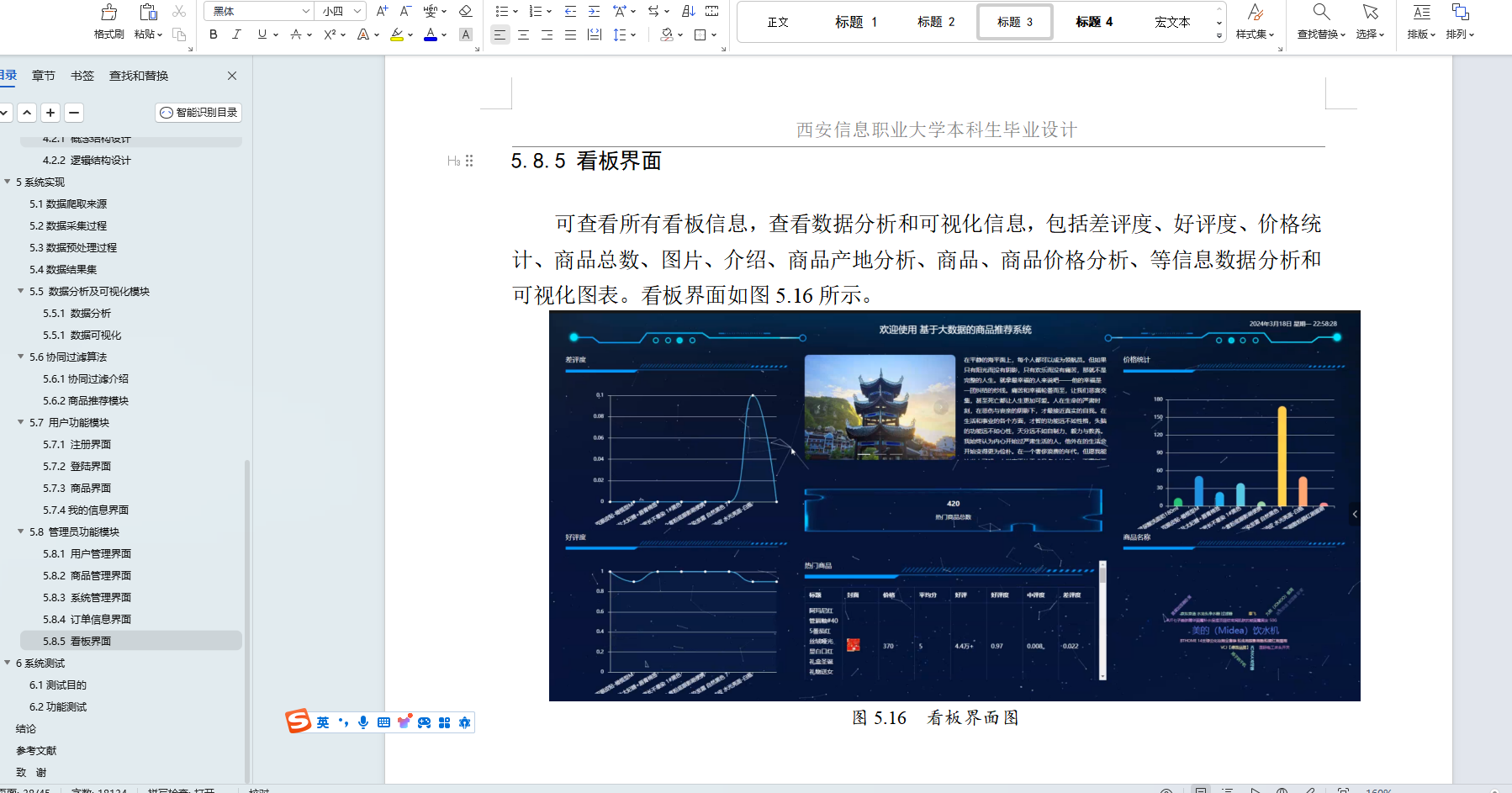Screen dimensions: 1512x793
Task: Collapse the 5.8 管理员功能模块 tree branch
Action: (19, 531)
